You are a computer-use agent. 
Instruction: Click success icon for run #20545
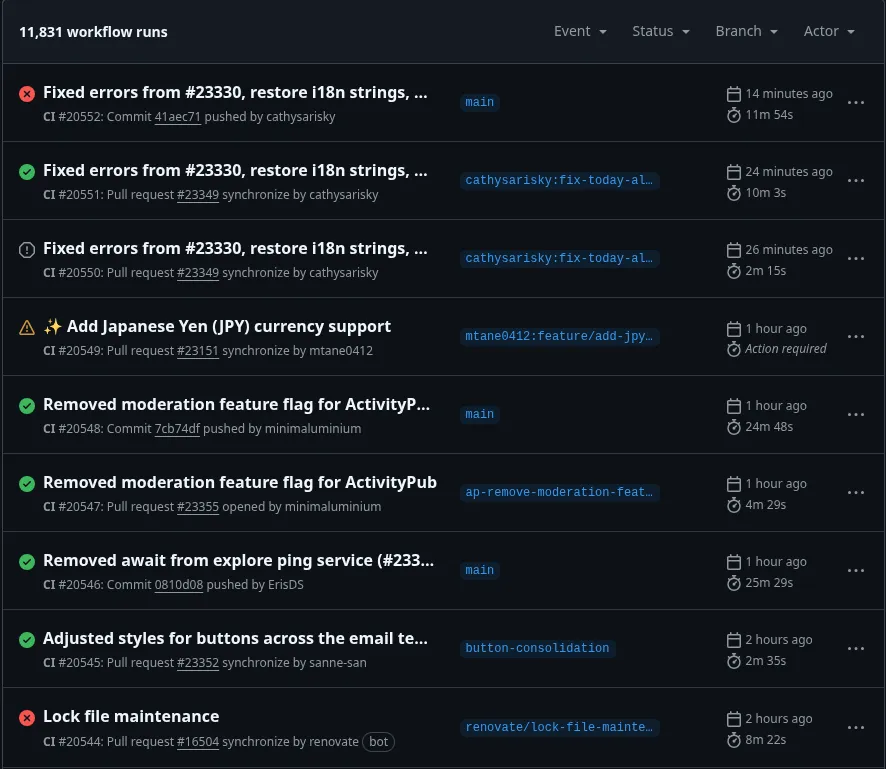click(27, 640)
